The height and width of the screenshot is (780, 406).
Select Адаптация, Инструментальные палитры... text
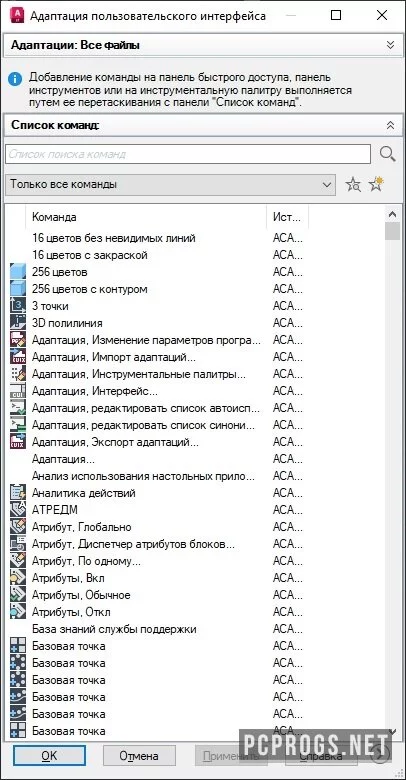click(x=139, y=374)
